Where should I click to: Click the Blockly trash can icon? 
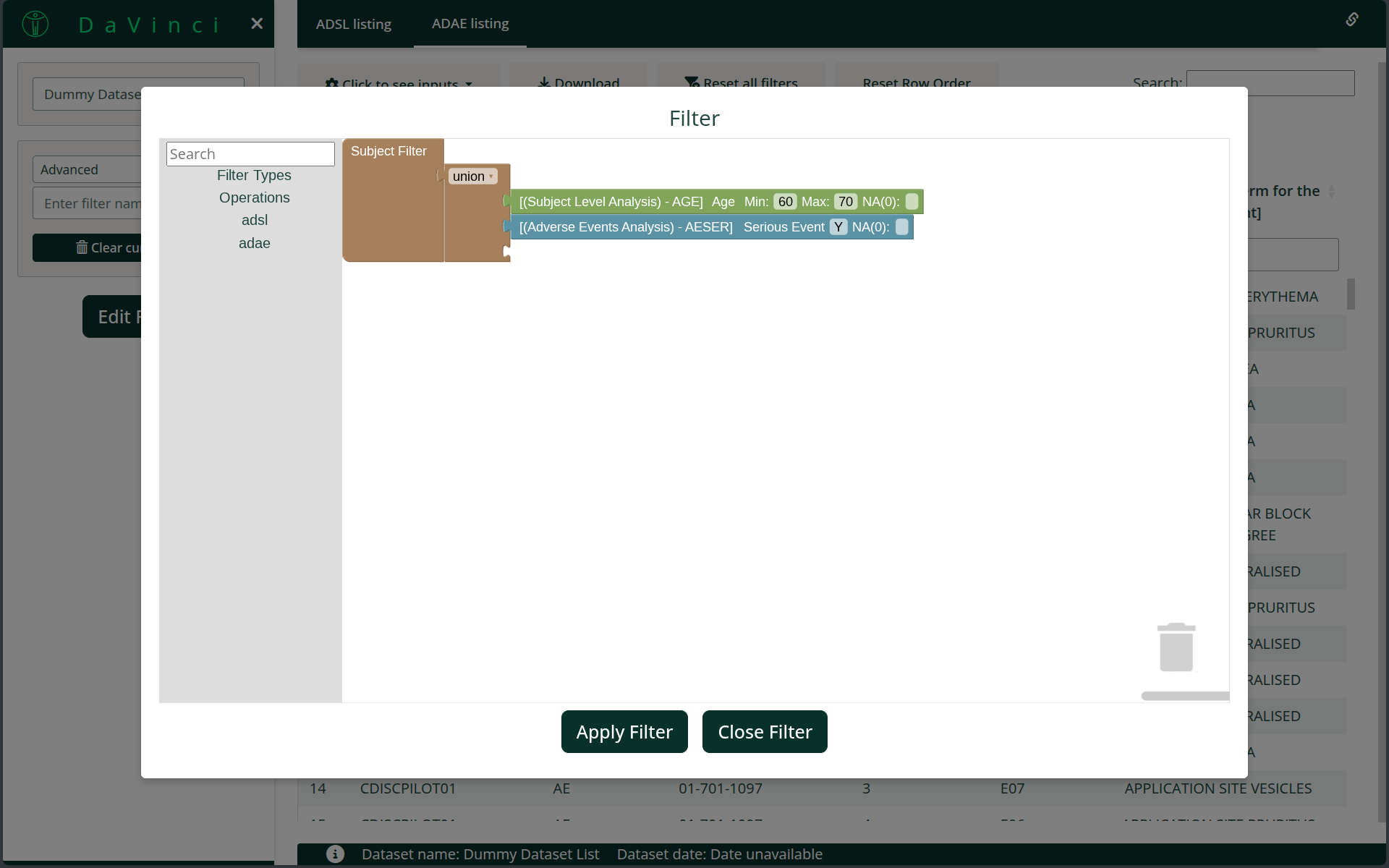(1176, 647)
